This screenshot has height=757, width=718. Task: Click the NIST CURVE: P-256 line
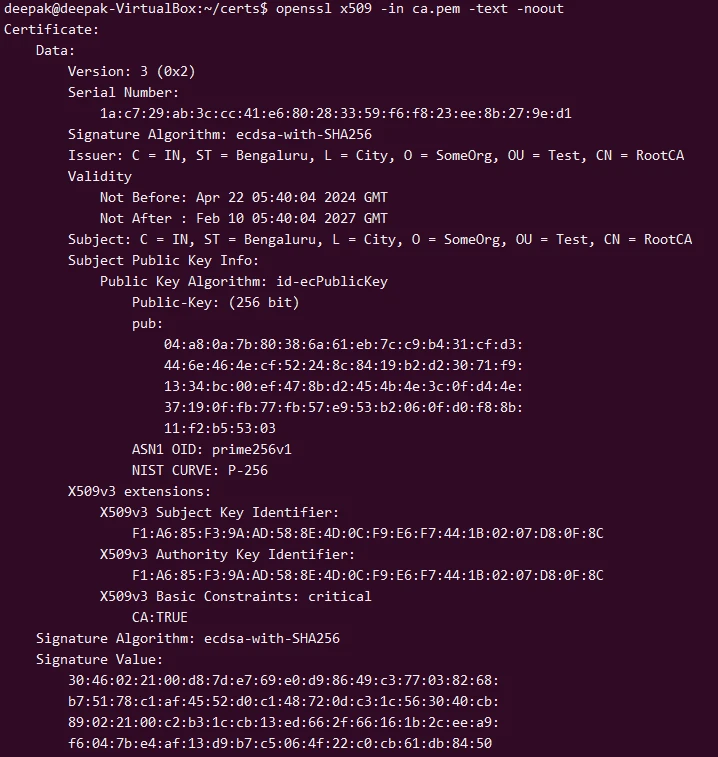pyautogui.click(x=199, y=470)
